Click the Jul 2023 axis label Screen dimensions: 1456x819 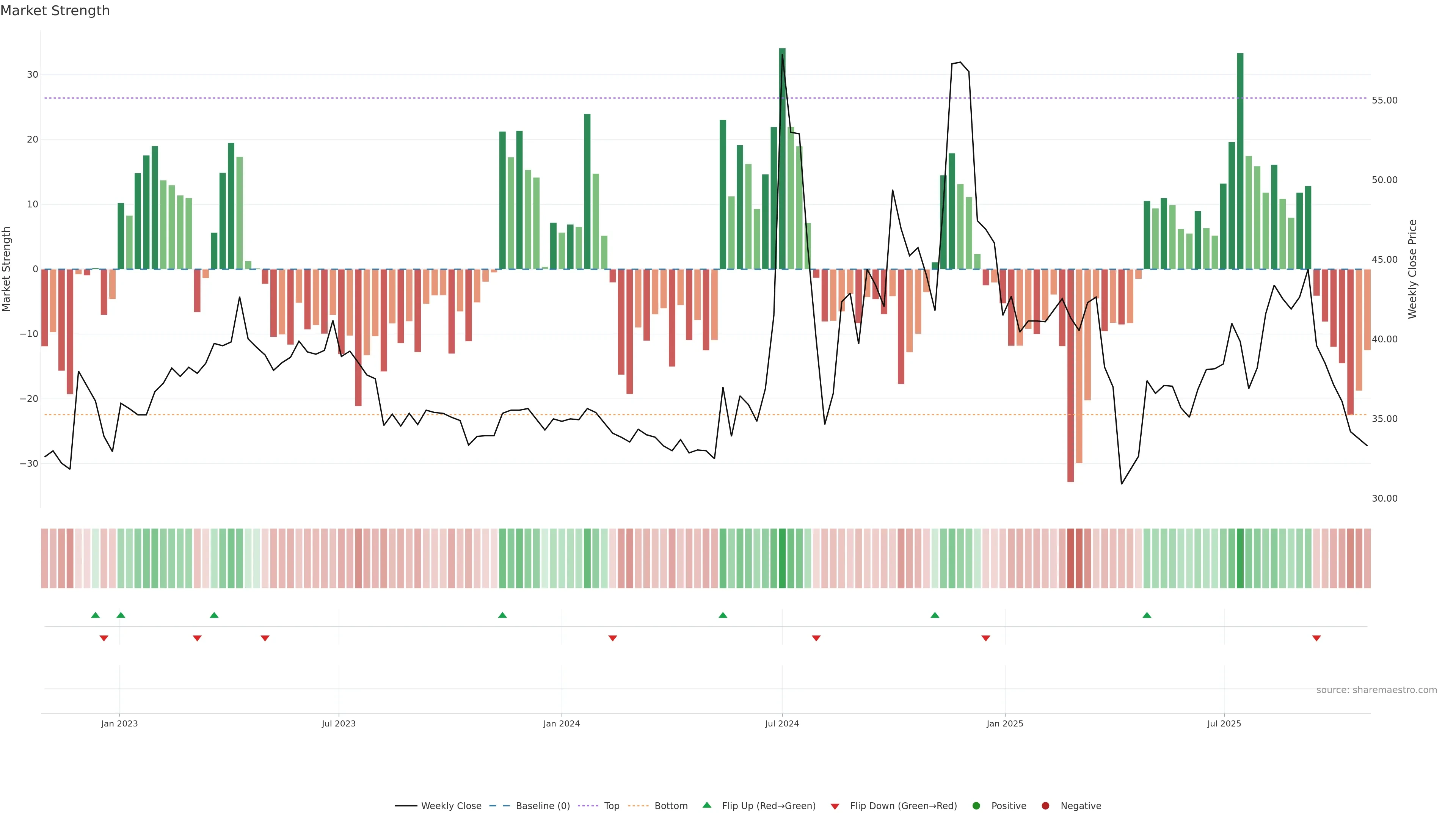coord(339,723)
